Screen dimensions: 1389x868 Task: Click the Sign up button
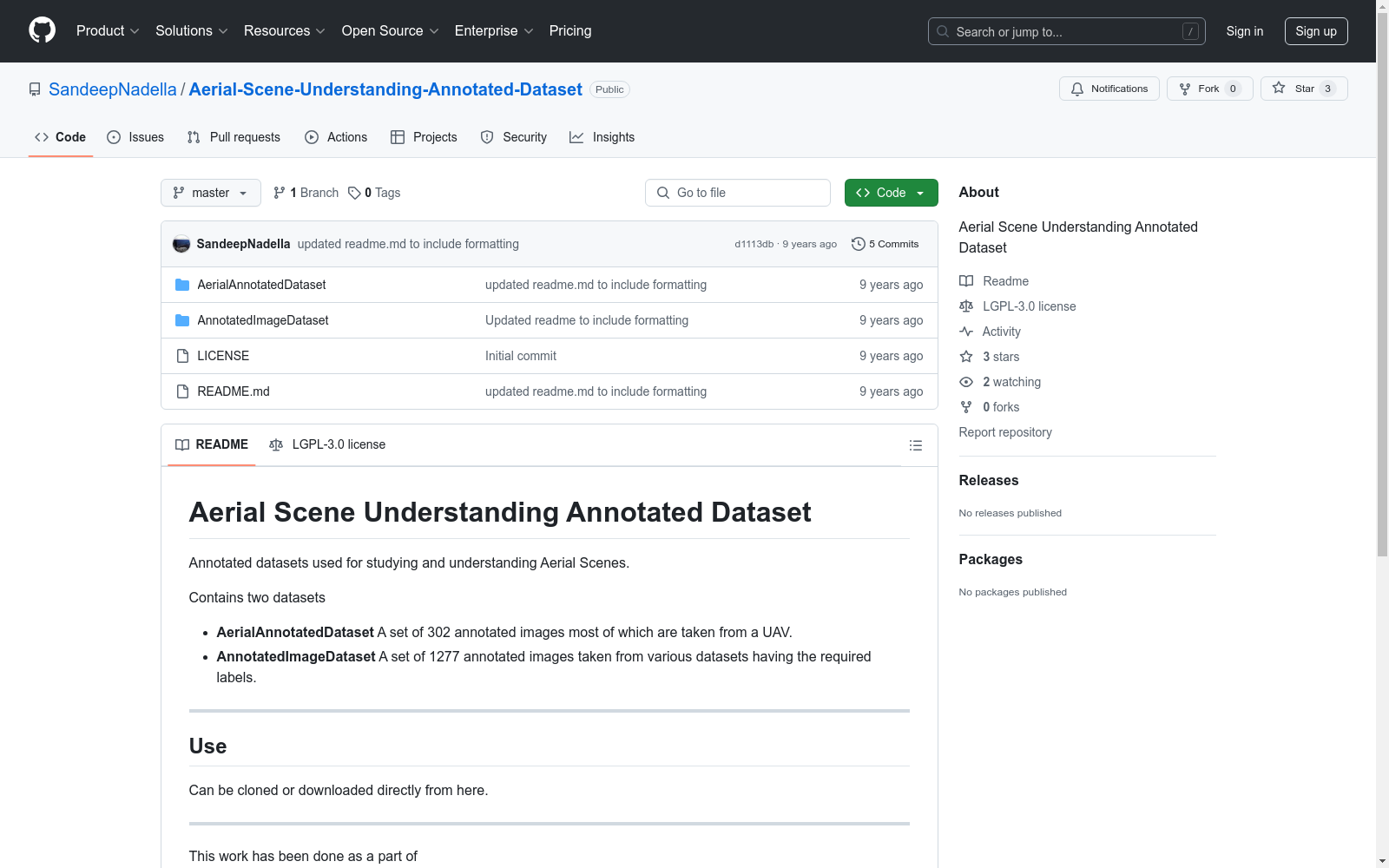(x=1316, y=31)
